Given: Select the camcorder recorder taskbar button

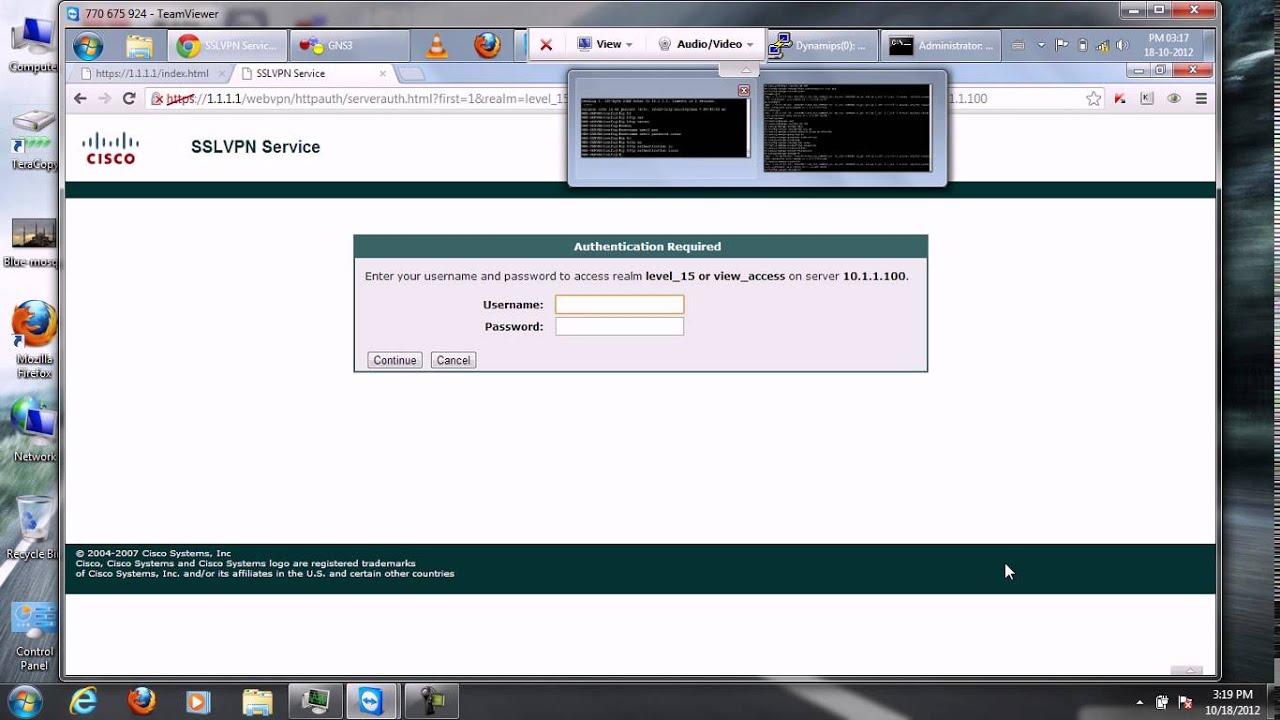Looking at the screenshot, I should coord(431,702).
